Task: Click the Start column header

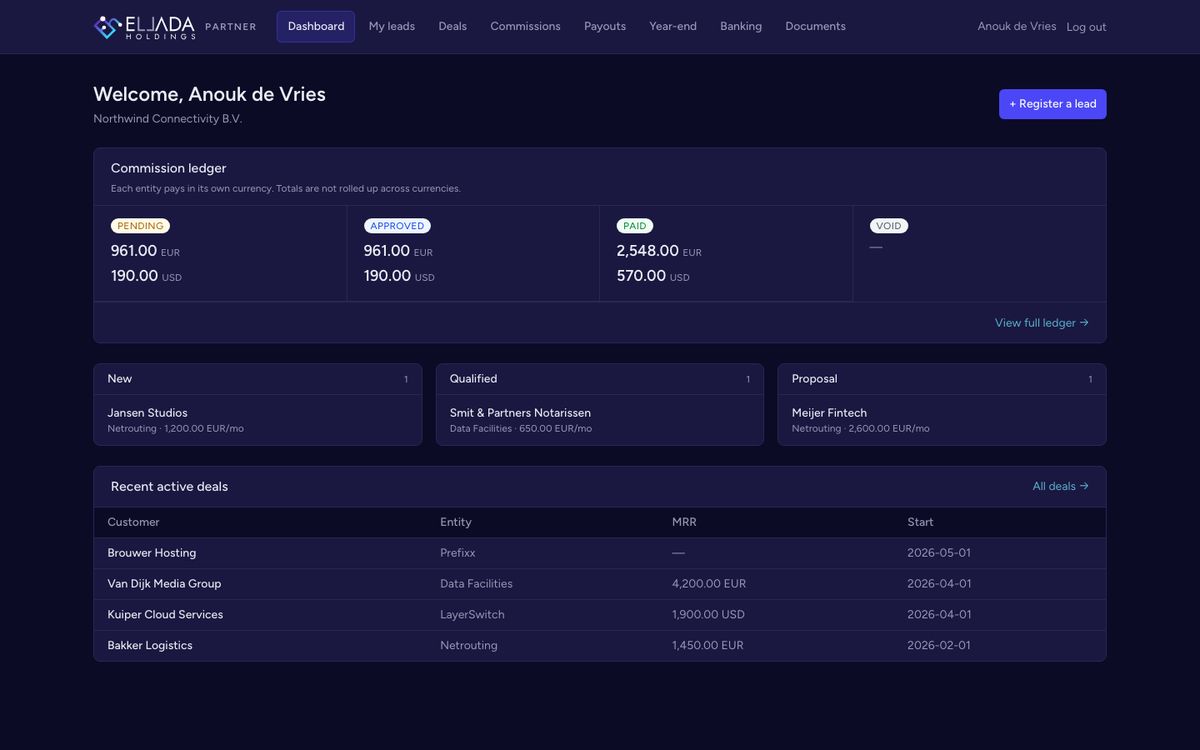Action: [x=920, y=522]
